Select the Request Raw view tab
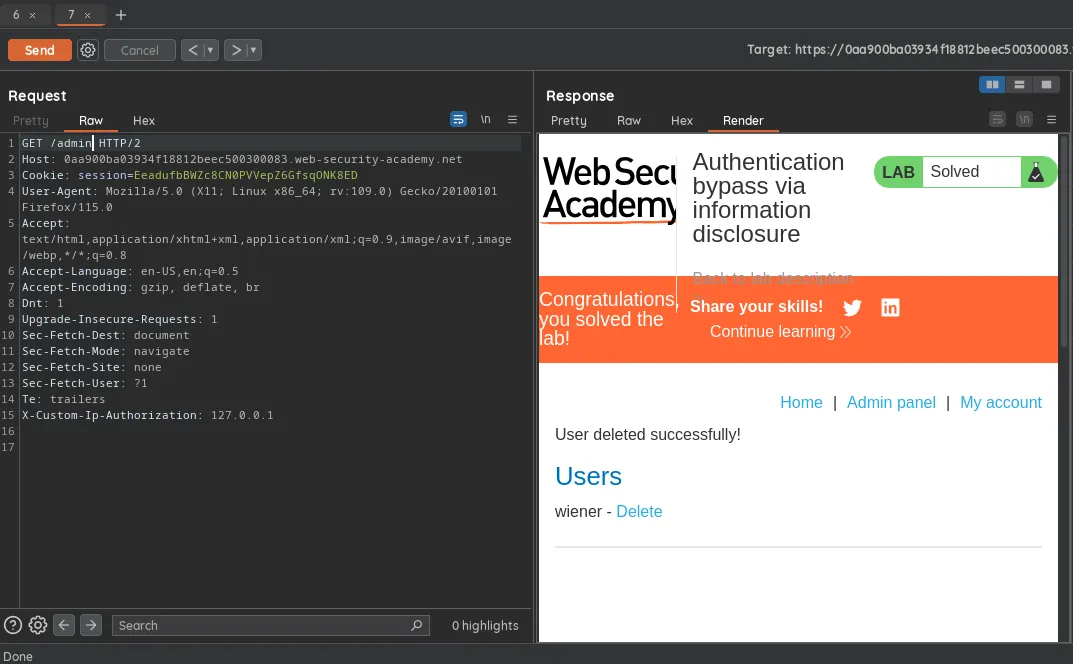 90,120
